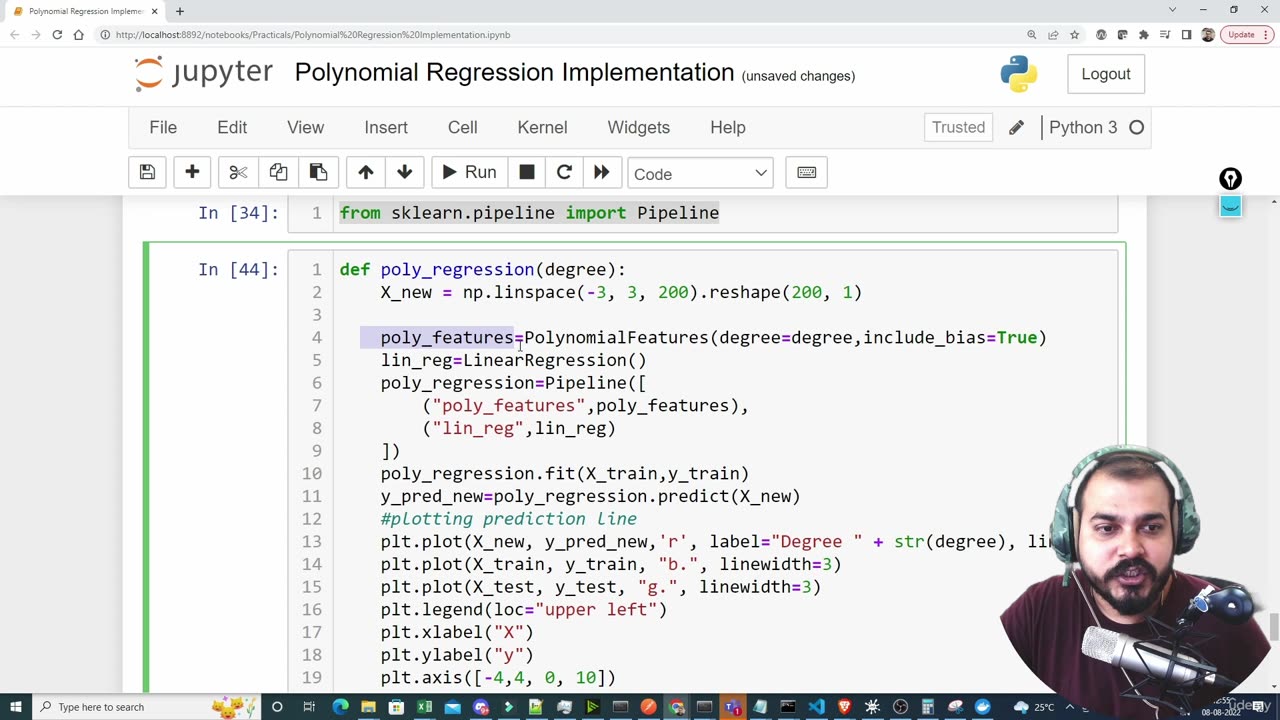This screenshot has height=720, width=1280.
Task: Save and checkpoint the notebook with floppy icon
Action: pos(147,173)
